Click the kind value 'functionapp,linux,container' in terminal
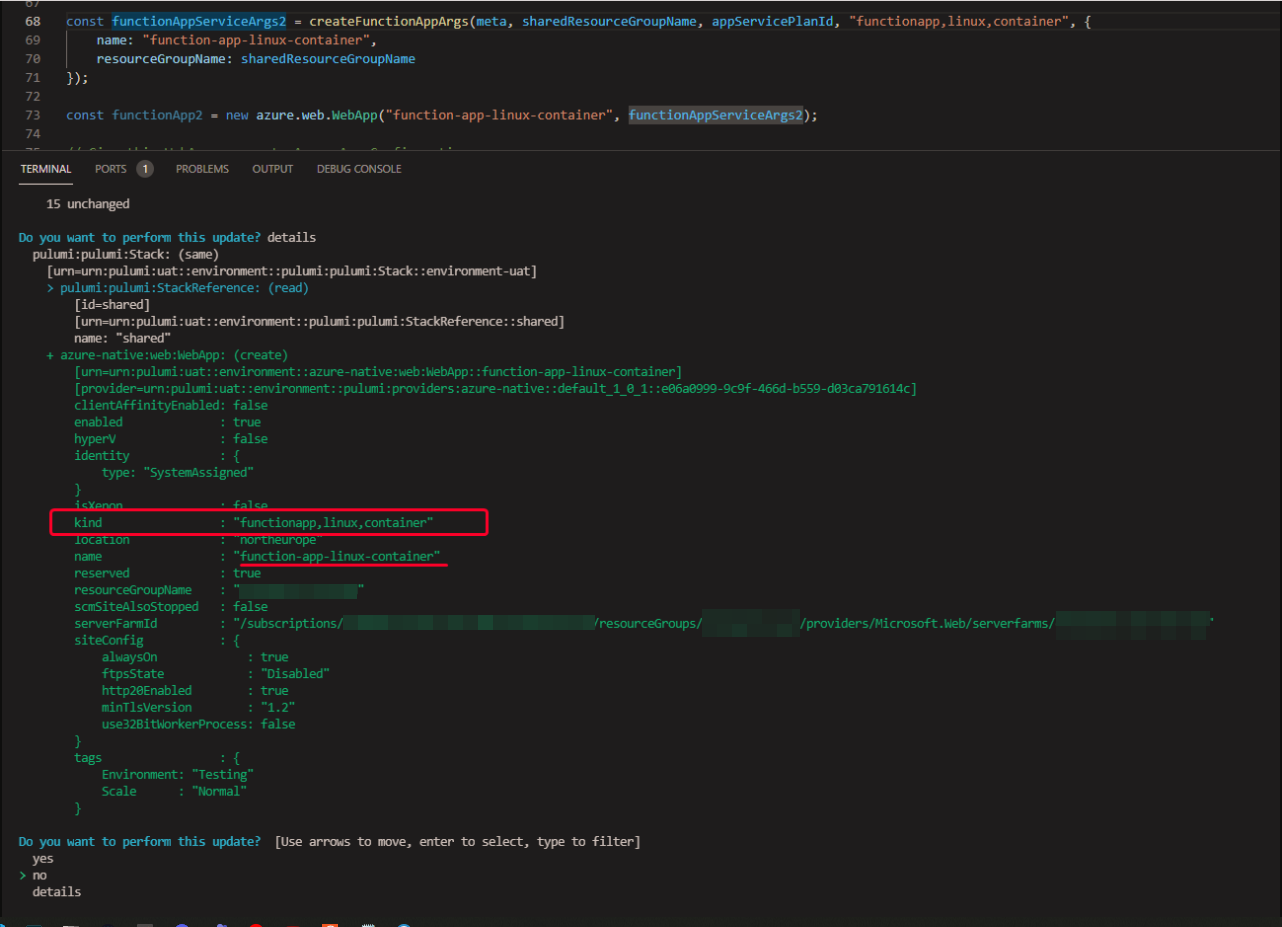The width and height of the screenshot is (1282, 927). (x=333, y=523)
